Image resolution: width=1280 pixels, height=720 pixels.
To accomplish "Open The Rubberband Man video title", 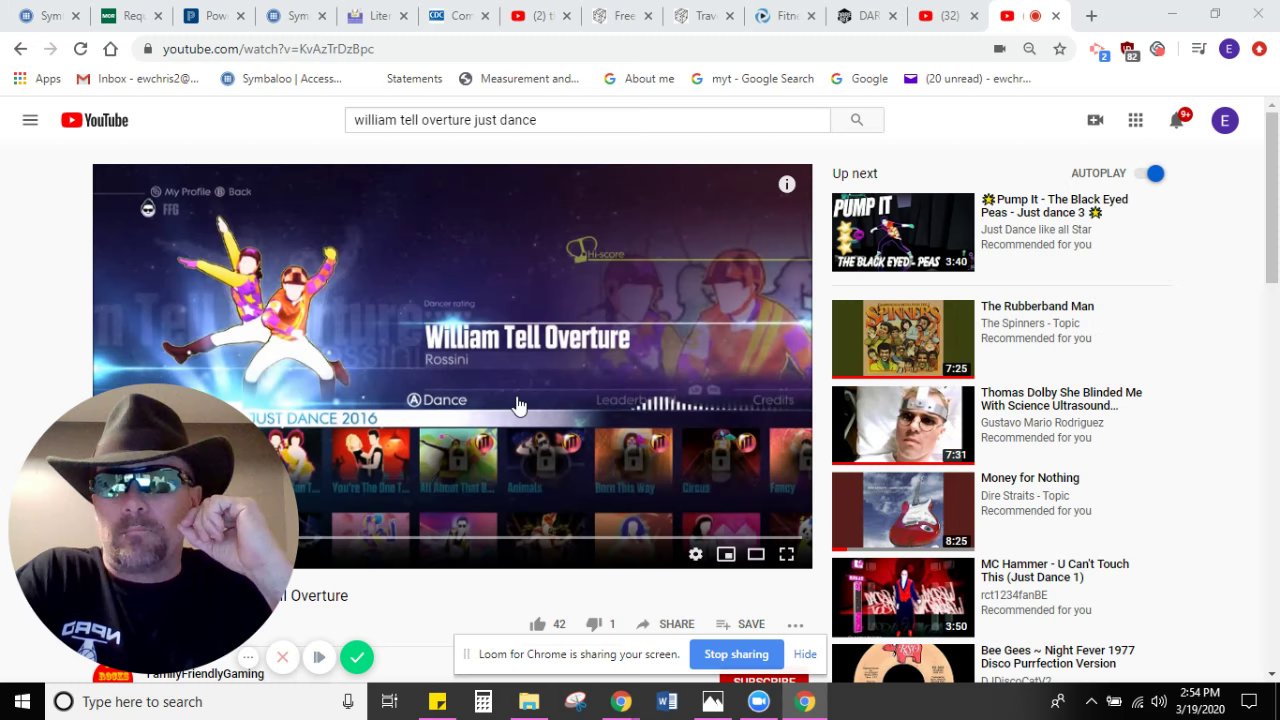I will (1037, 306).
